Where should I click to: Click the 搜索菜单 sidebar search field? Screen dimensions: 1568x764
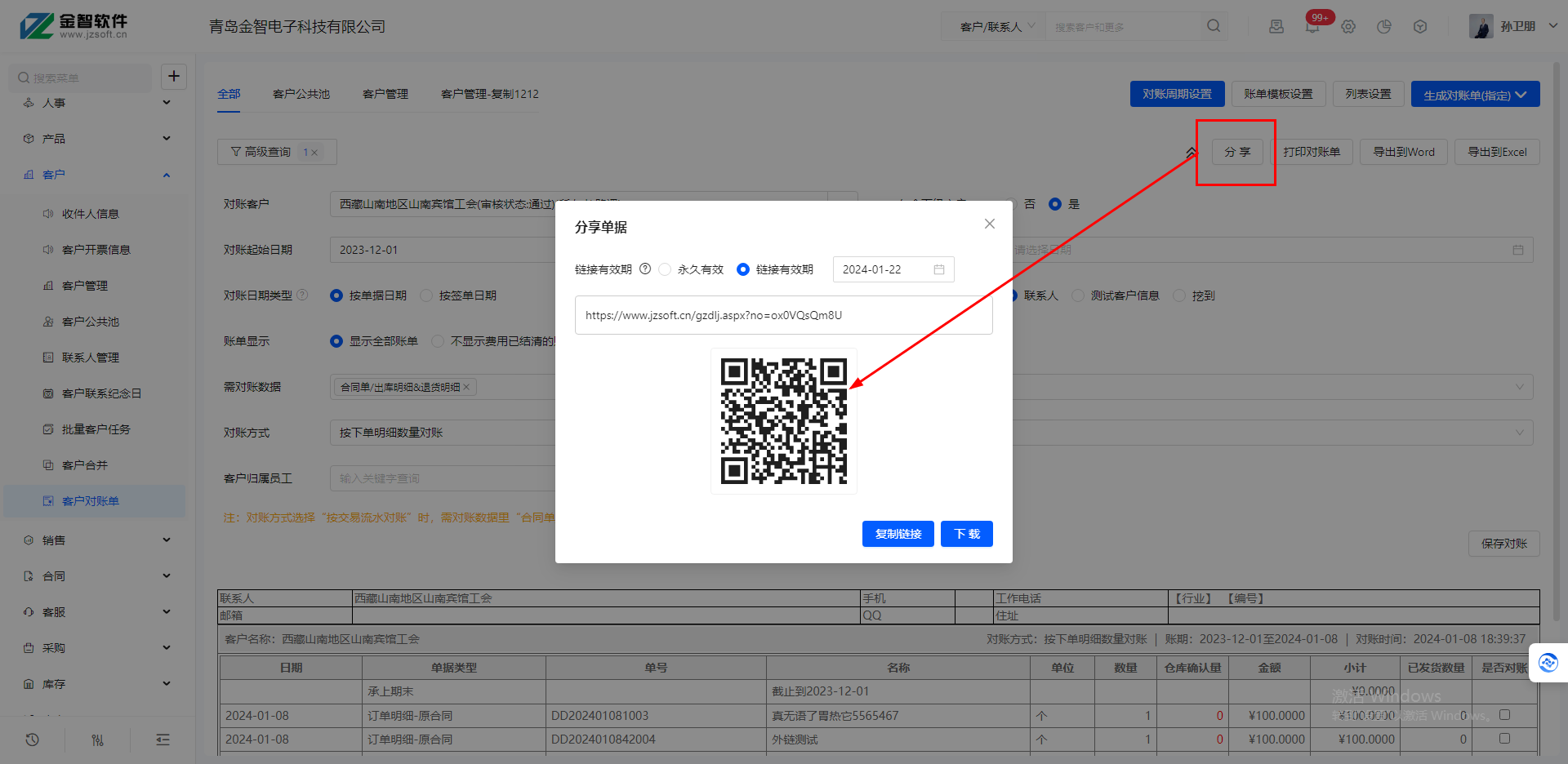coord(80,78)
